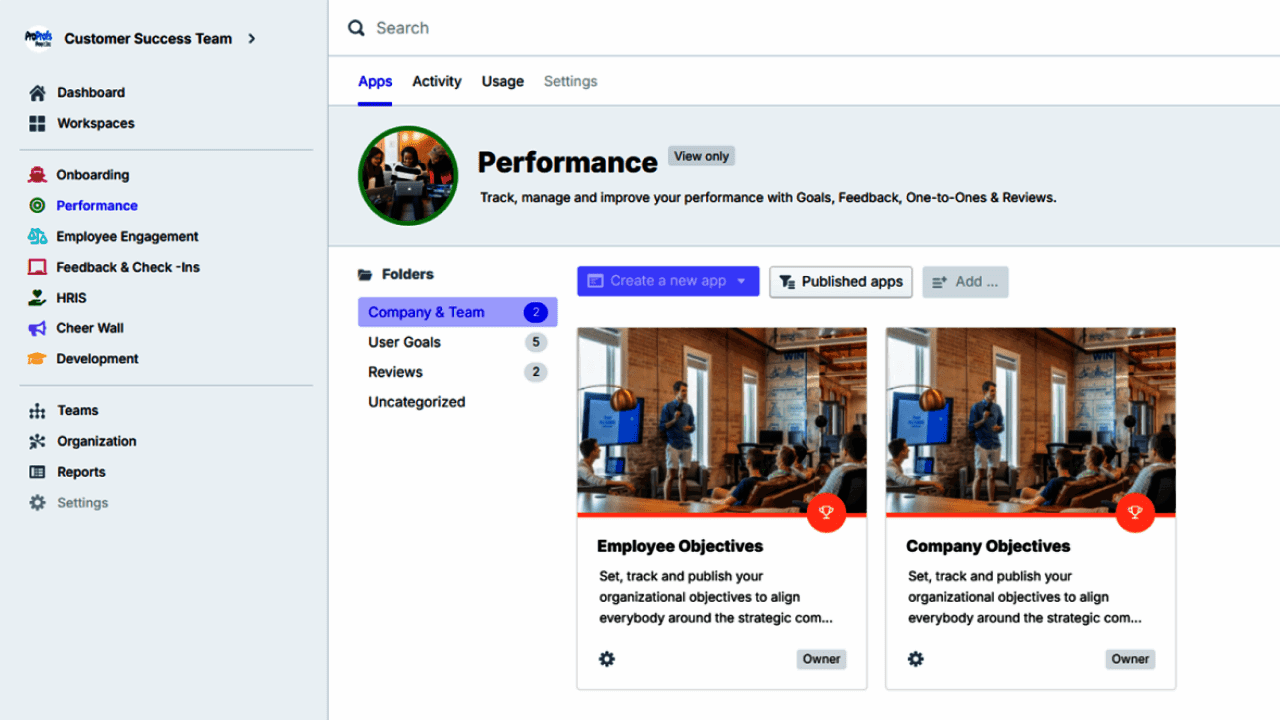Toggle the Published apps filter
The width and height of the screenshot is (1280, 720).
click(841, 282)
